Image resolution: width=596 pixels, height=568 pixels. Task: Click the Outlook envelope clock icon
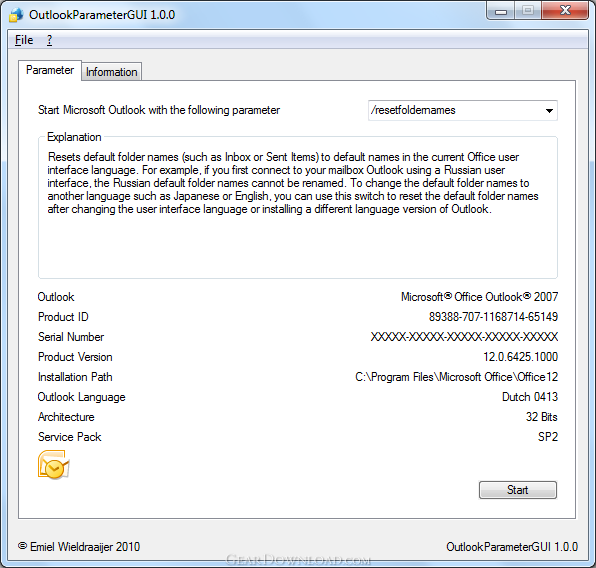[54, 465]
